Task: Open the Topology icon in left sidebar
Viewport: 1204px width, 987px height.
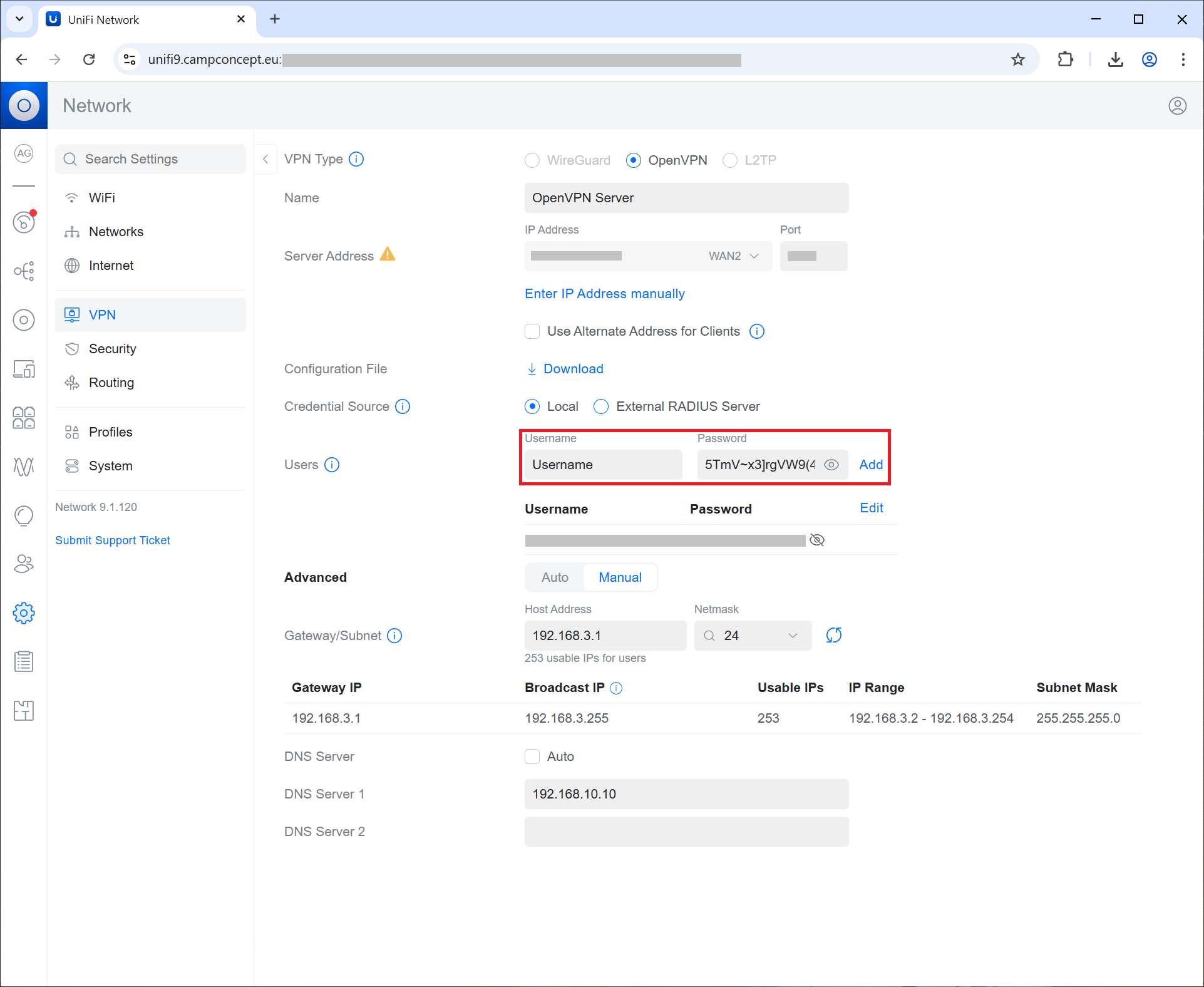Action: click(24, 271)
